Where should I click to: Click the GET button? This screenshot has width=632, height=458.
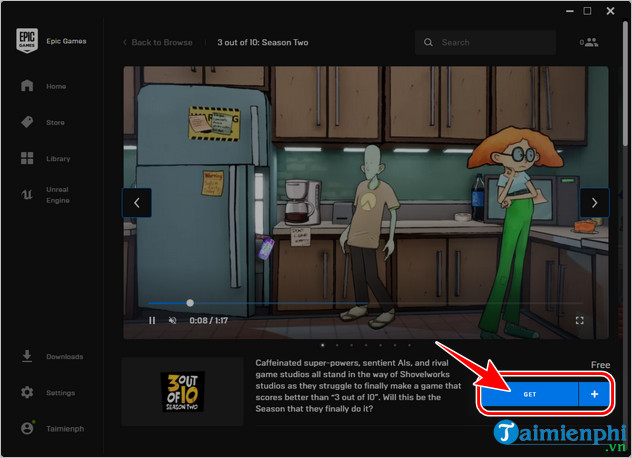(x=530, y=394)
